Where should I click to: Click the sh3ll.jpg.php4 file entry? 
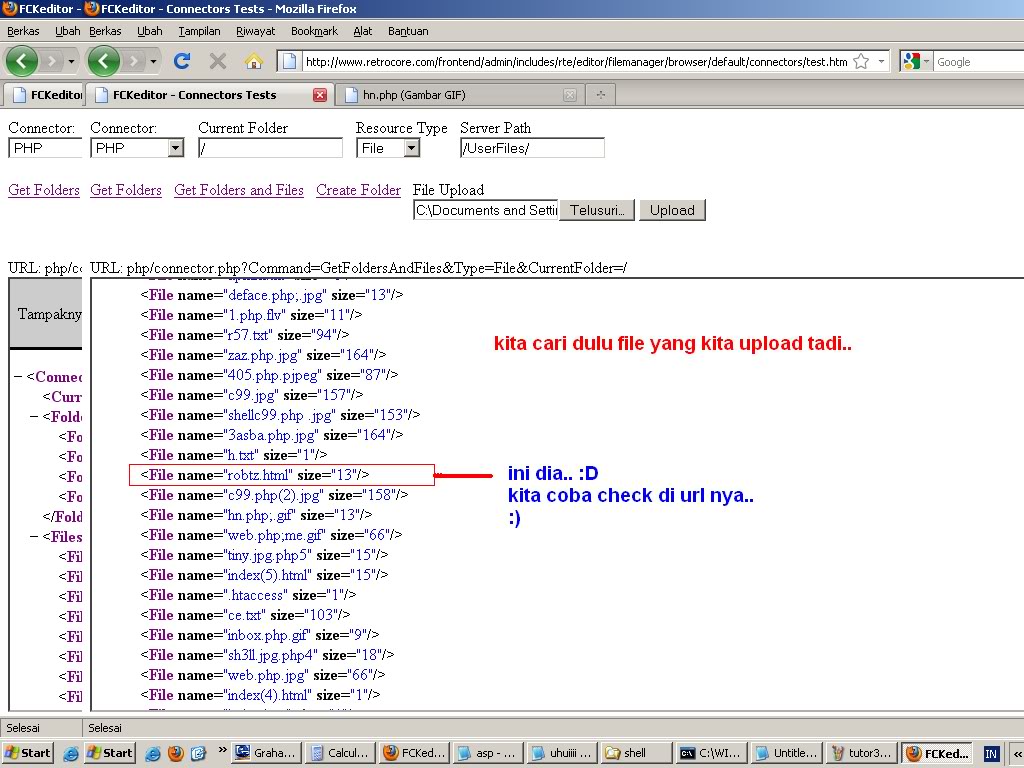click(x=267, y=654)
